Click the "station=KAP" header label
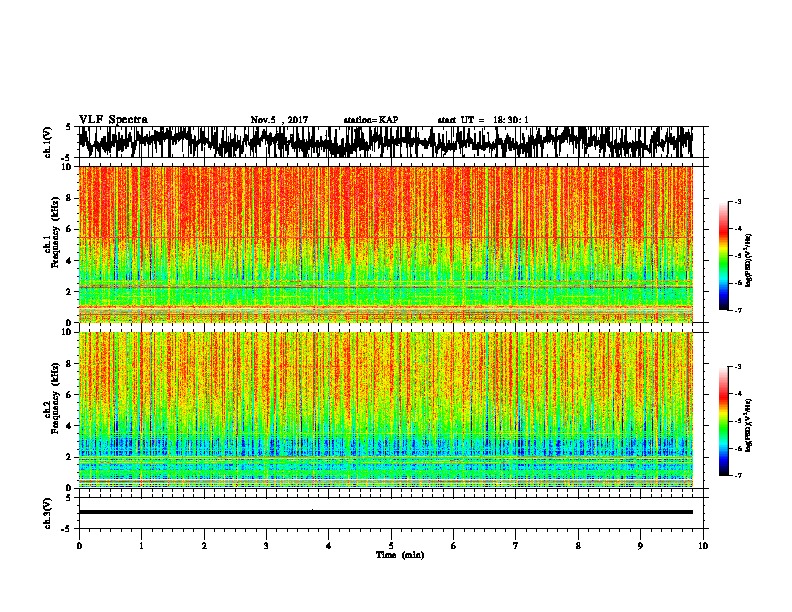The width and height of the screenshot is (792, 612). [x=371, y=120]
